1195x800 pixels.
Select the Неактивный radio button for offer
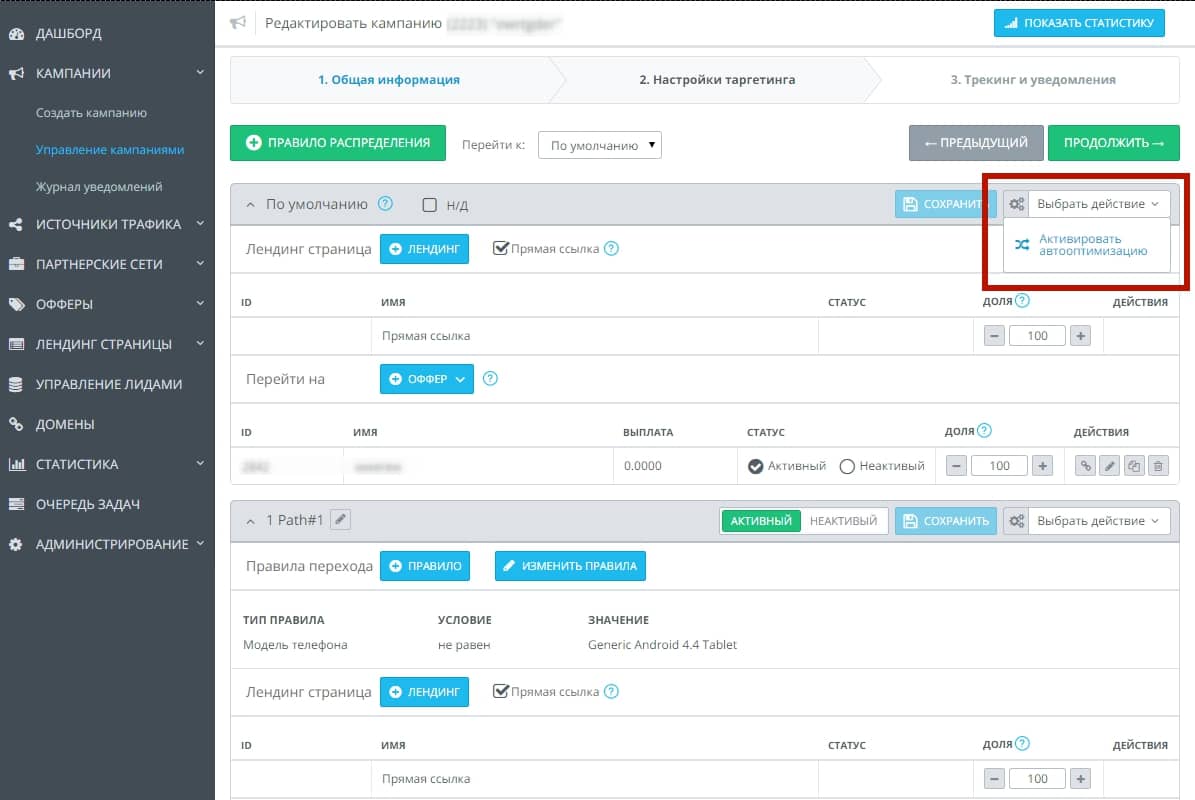847,466
